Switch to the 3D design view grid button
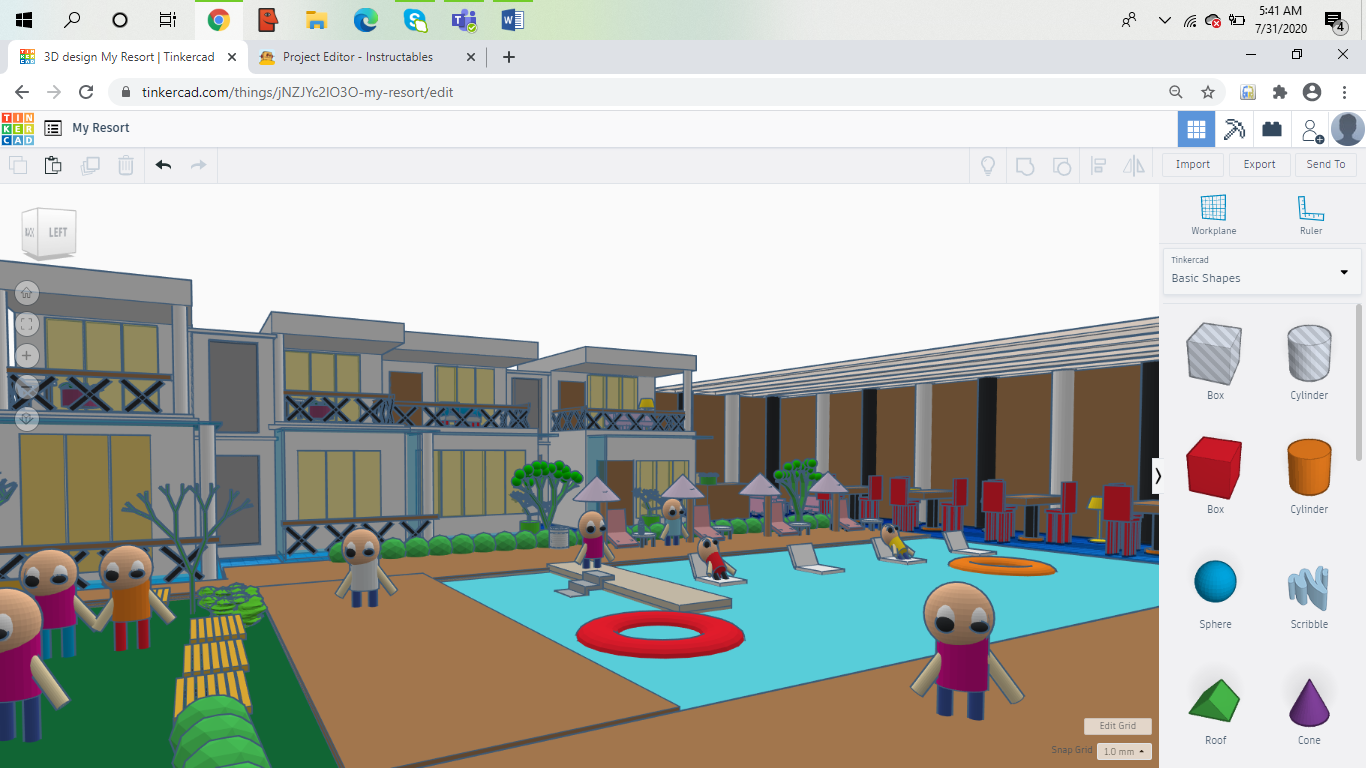Viewport: 1366px width, 768px height. pos(1196,129)
